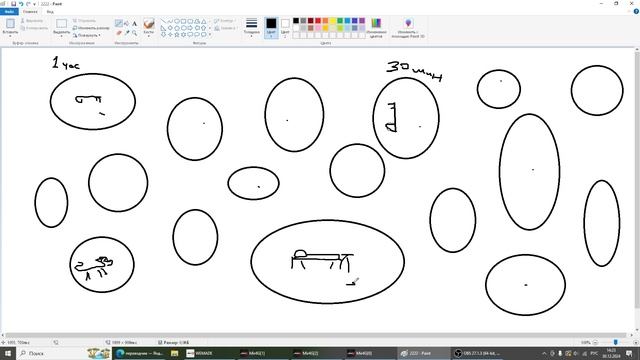The image size is (640, 360).
Task: Click the Redo arrow in title bar
Action: coord(28,4)
